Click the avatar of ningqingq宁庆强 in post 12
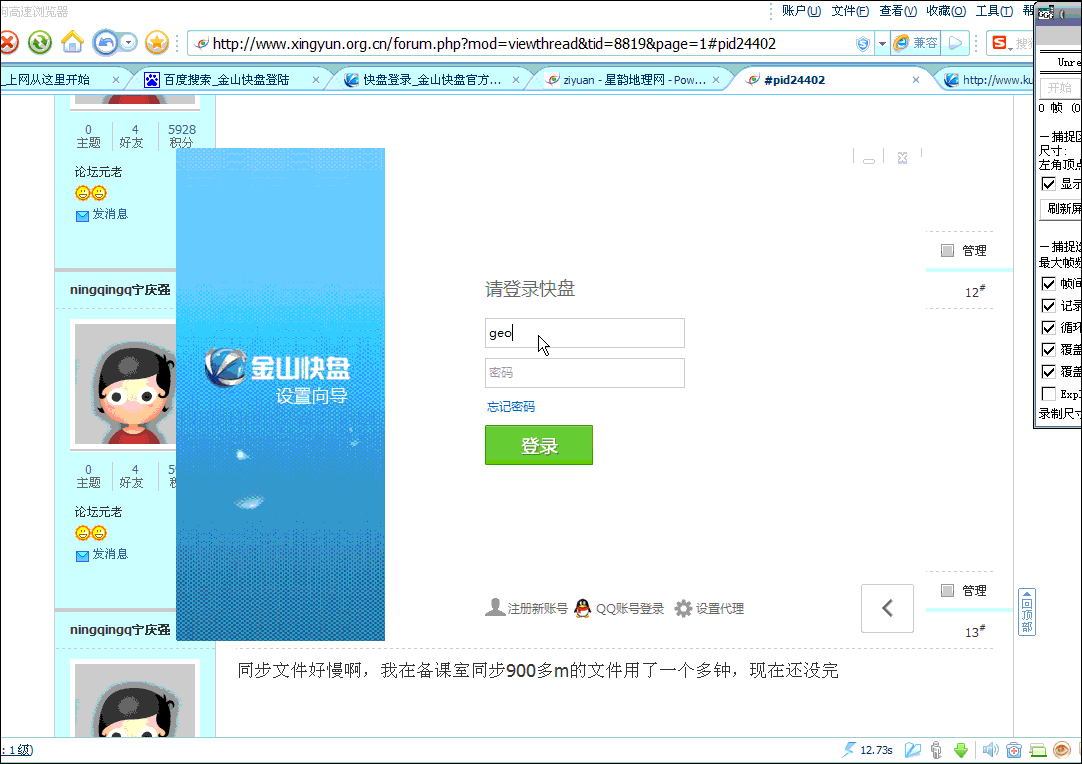 click(x=125, y=384)
